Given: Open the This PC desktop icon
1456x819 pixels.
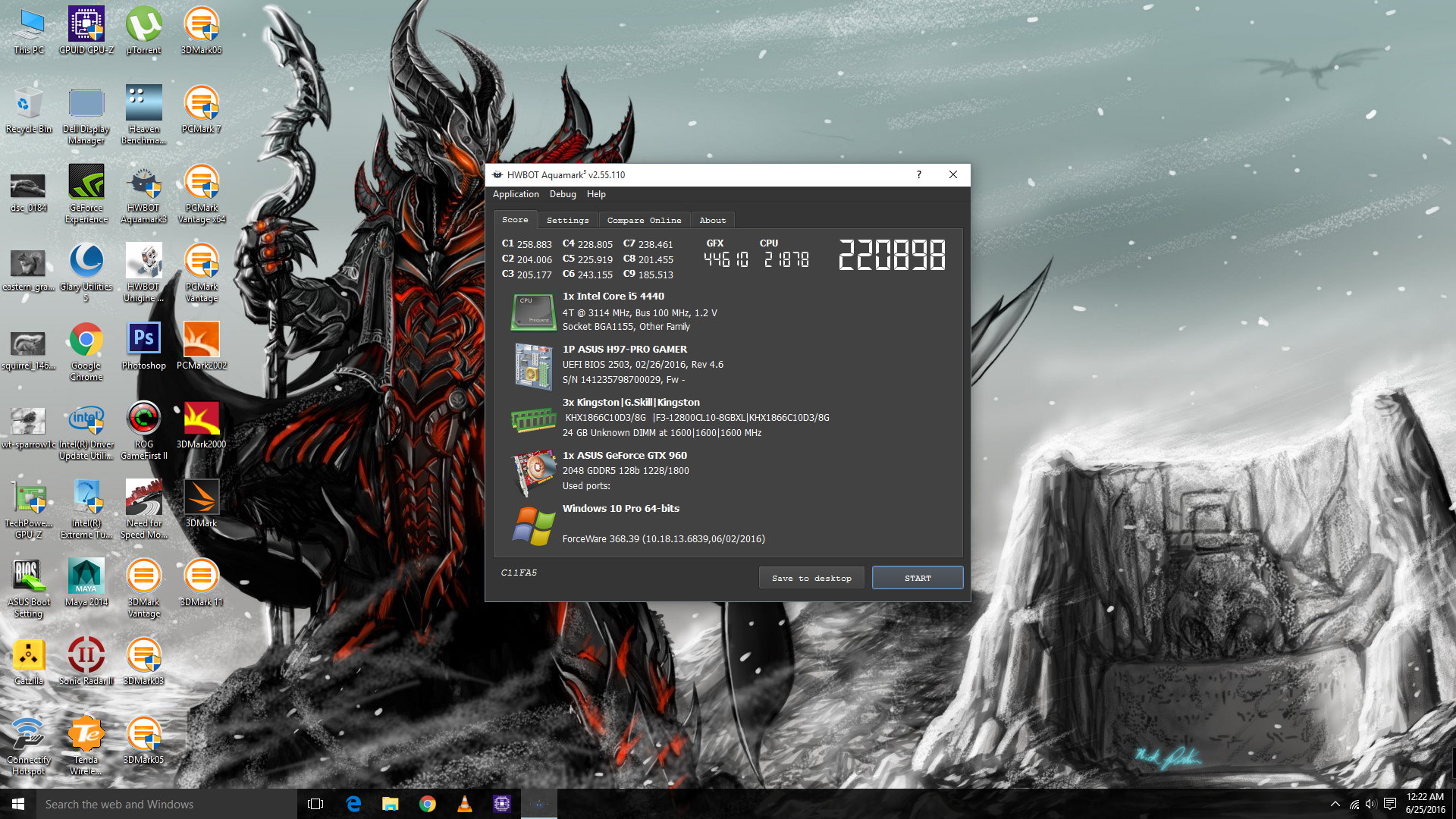Looking at the screenshot, I should tap(29, 31).
